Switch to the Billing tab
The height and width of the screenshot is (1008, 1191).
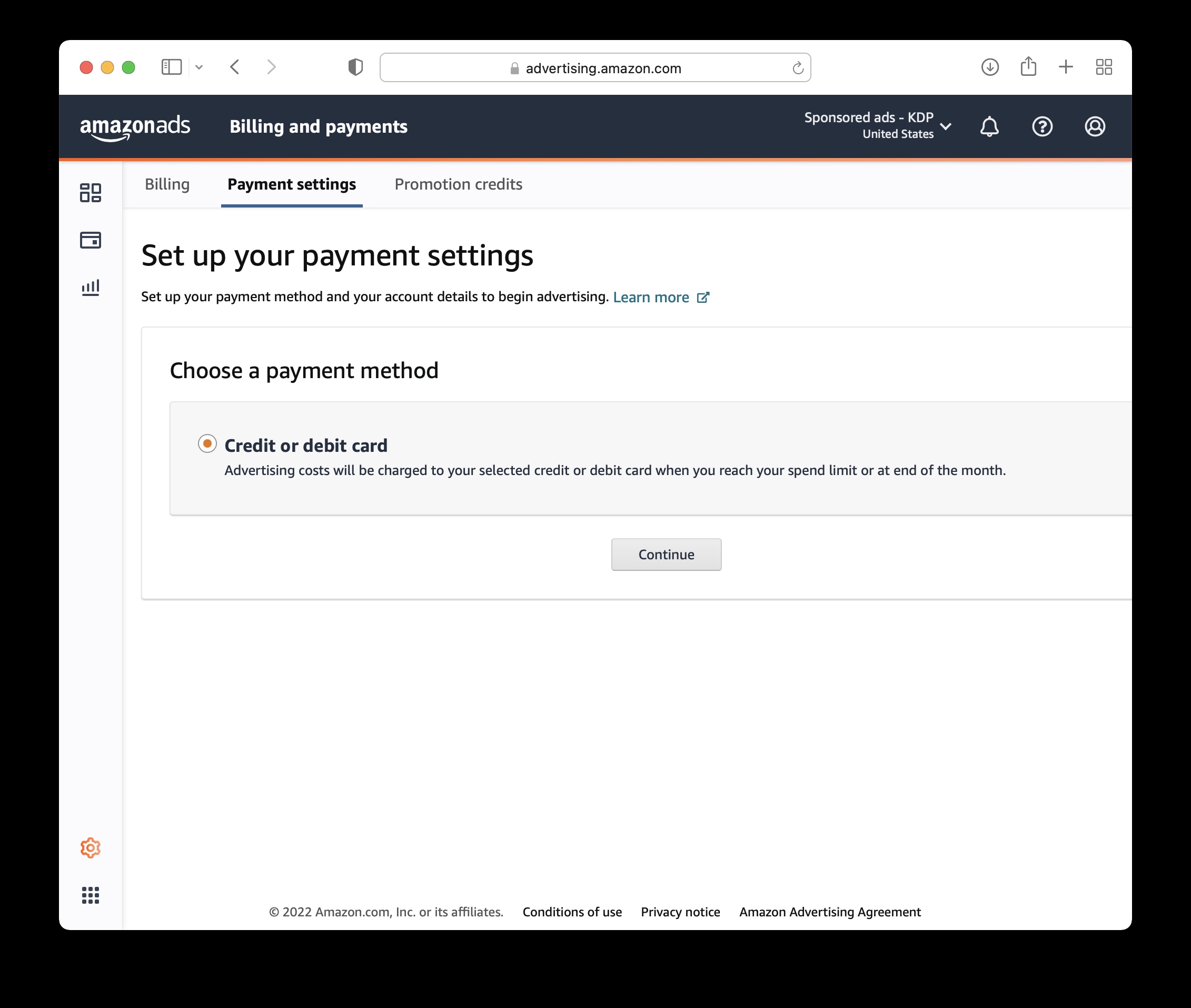pyautogui.click(x=167, y=184)
